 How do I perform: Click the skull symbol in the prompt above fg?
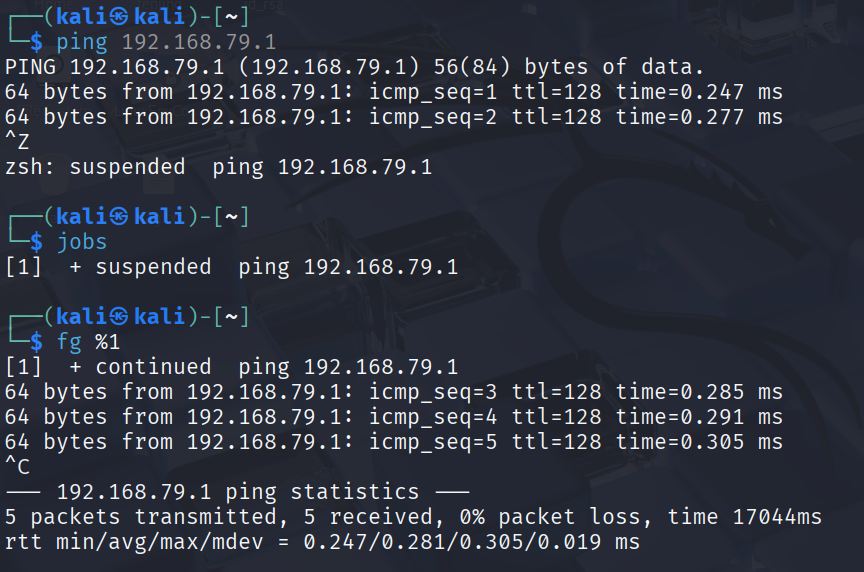[x=119, y=317]
